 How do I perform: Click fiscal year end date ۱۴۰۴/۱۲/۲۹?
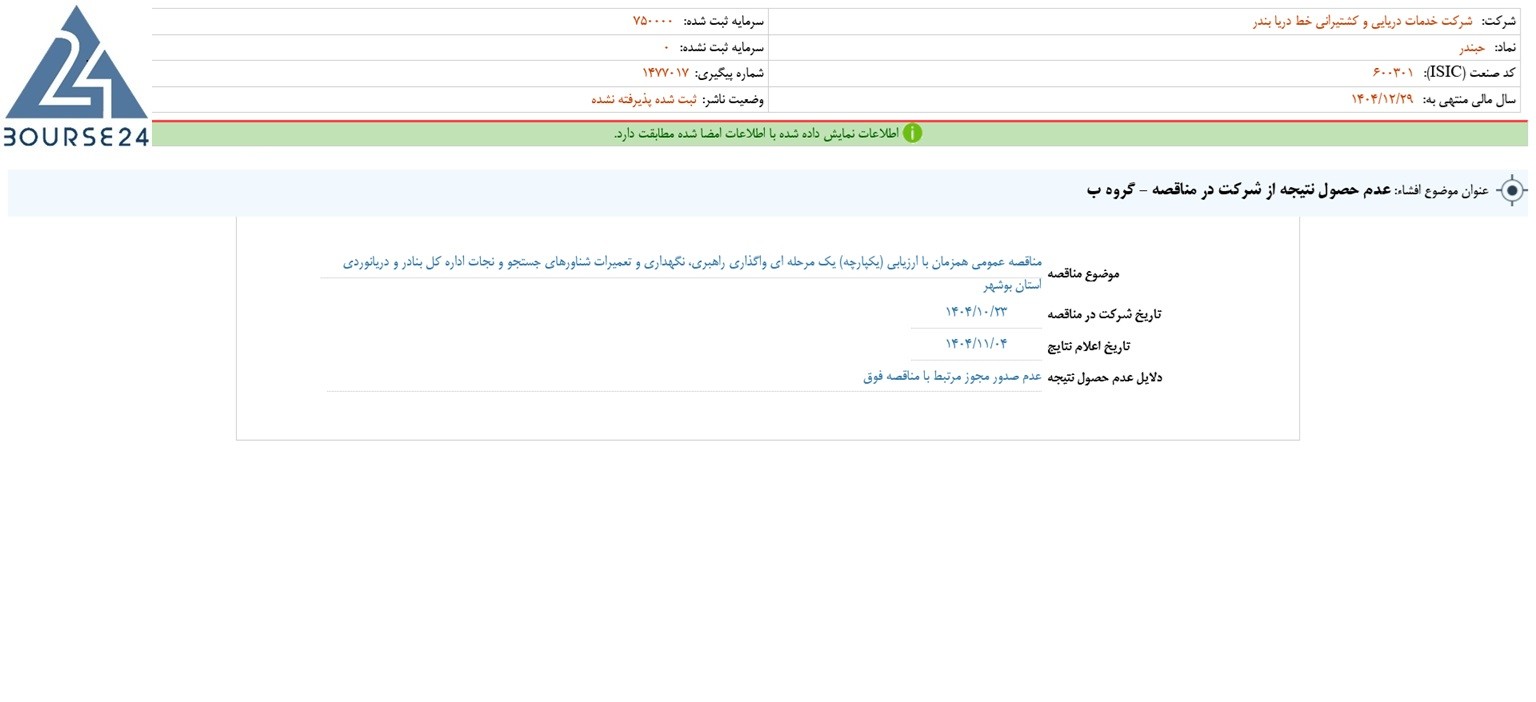(x=1383, y=99)
